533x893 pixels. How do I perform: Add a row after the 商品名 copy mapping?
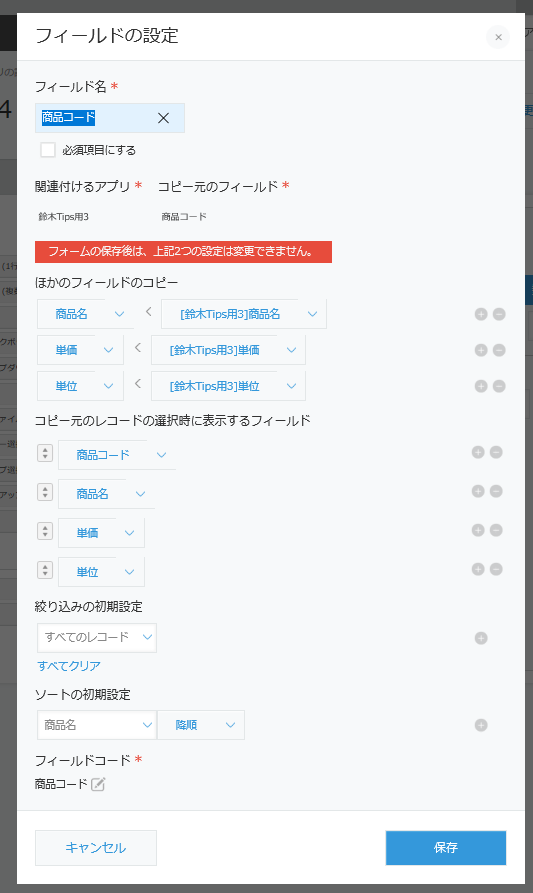(x=481, y=314)
